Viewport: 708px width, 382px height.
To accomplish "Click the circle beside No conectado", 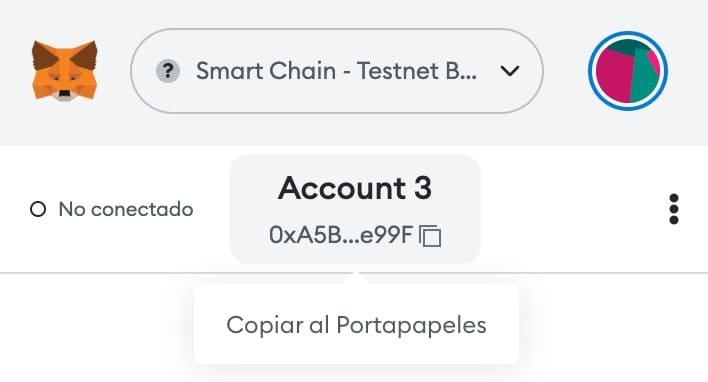I will [38, 209].
